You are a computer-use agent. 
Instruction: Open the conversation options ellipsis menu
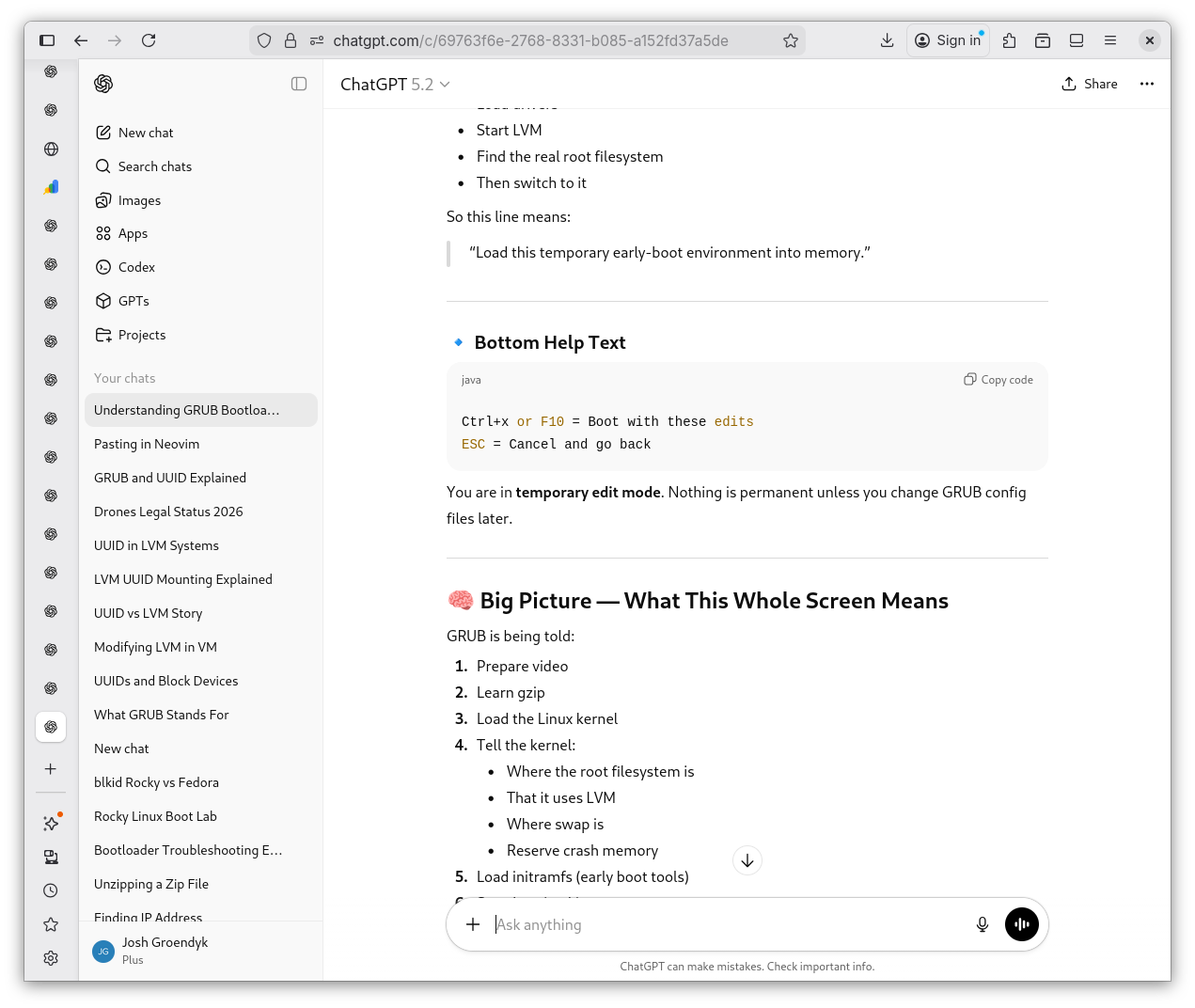pos(1146,84)
